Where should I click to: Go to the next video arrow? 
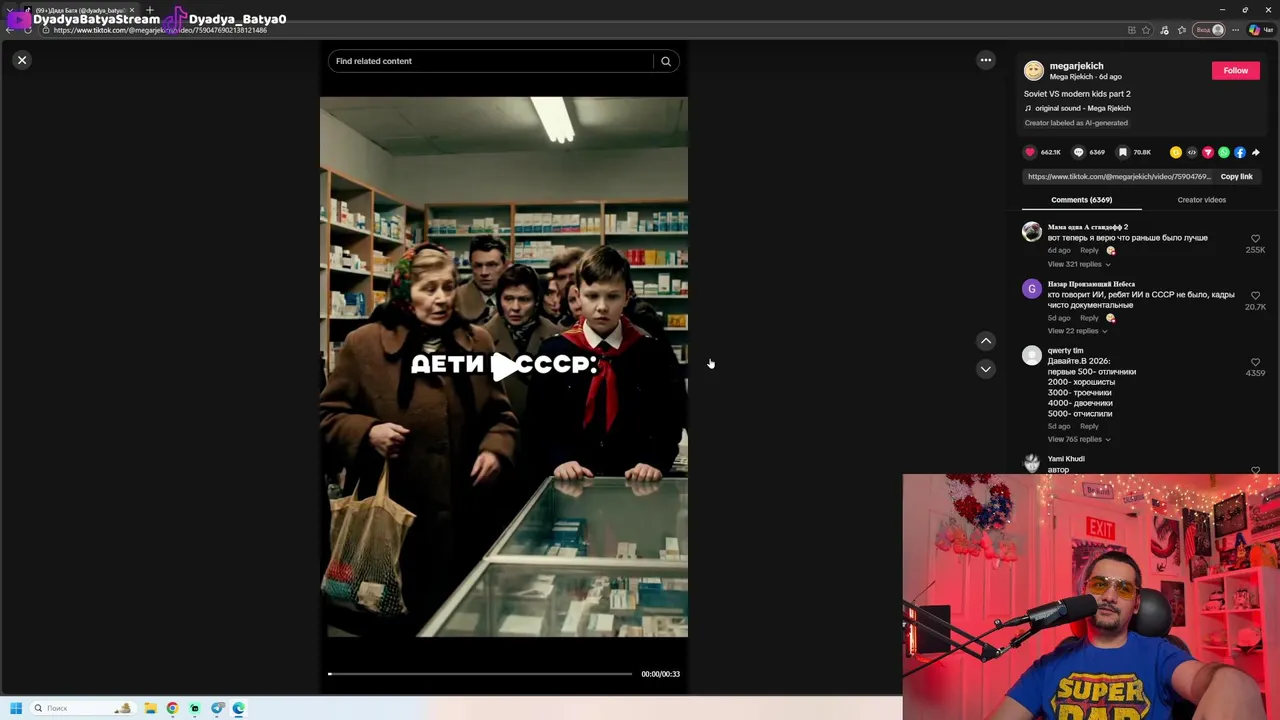[986, 369]
